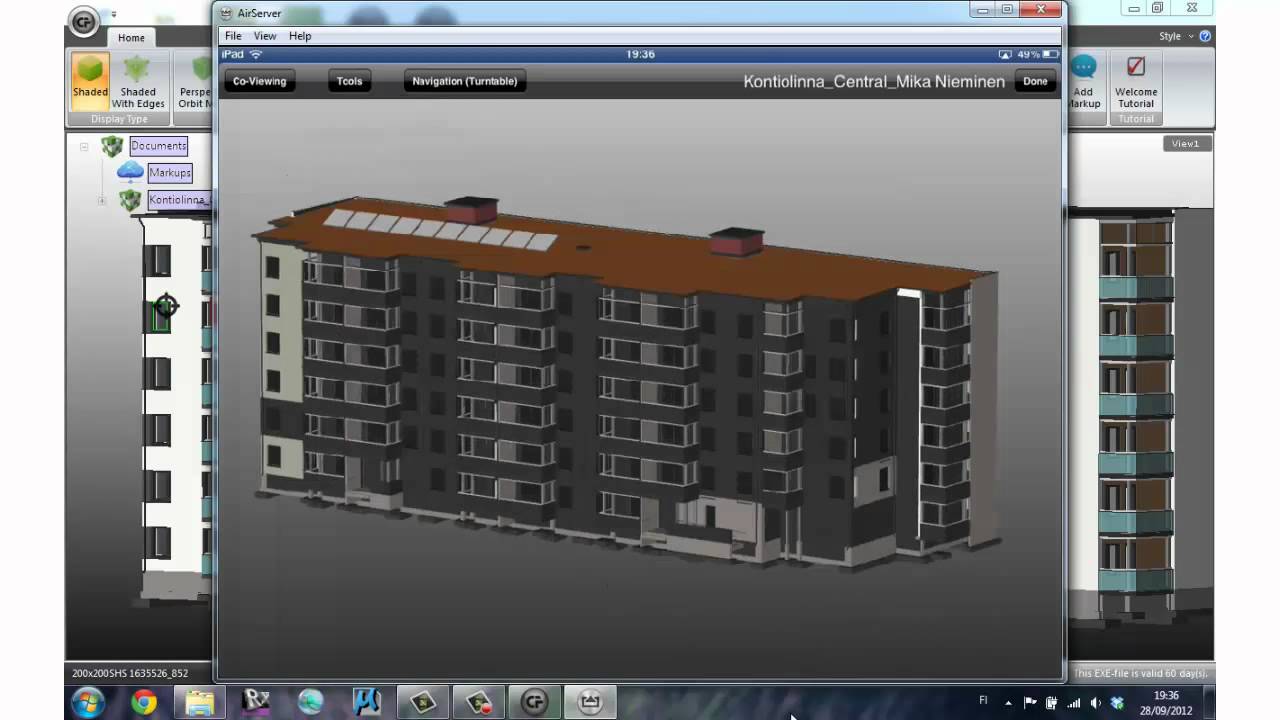The image size is (1280, 720).
Task: Tap Navigation (Turntable) button
Action: 465,81
